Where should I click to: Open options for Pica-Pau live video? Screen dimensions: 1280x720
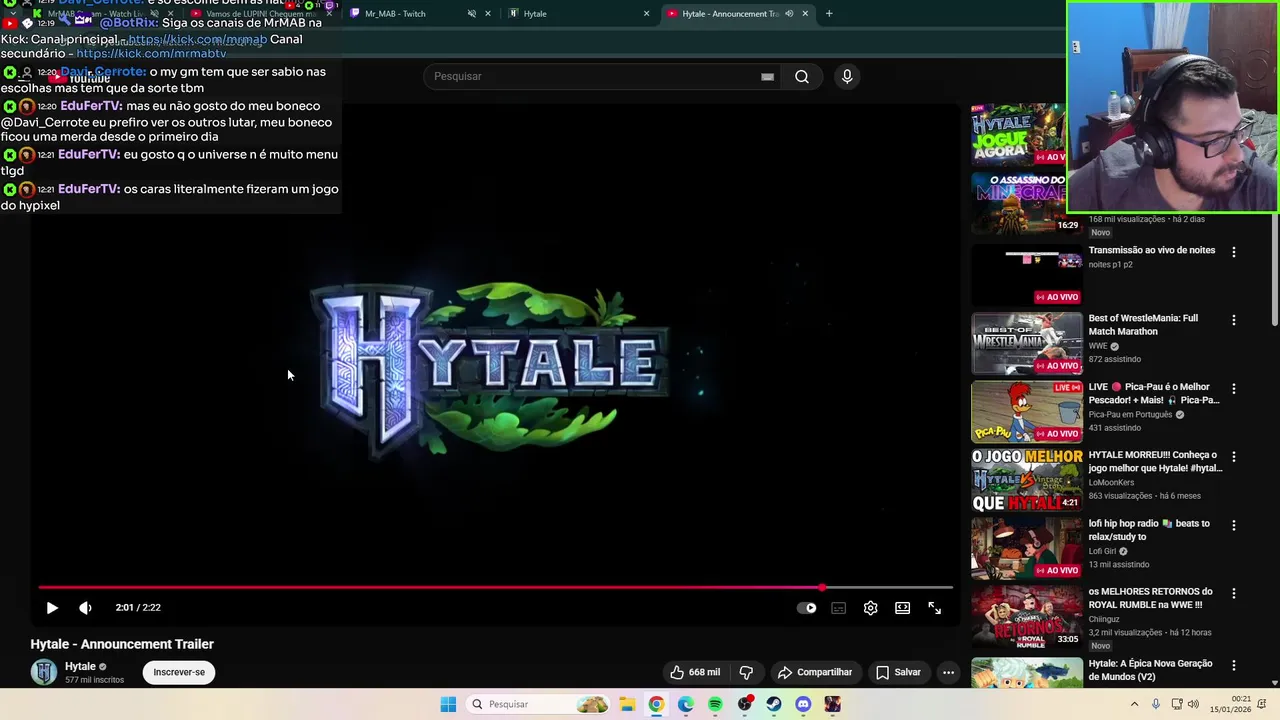click(x=1233, y=388)
